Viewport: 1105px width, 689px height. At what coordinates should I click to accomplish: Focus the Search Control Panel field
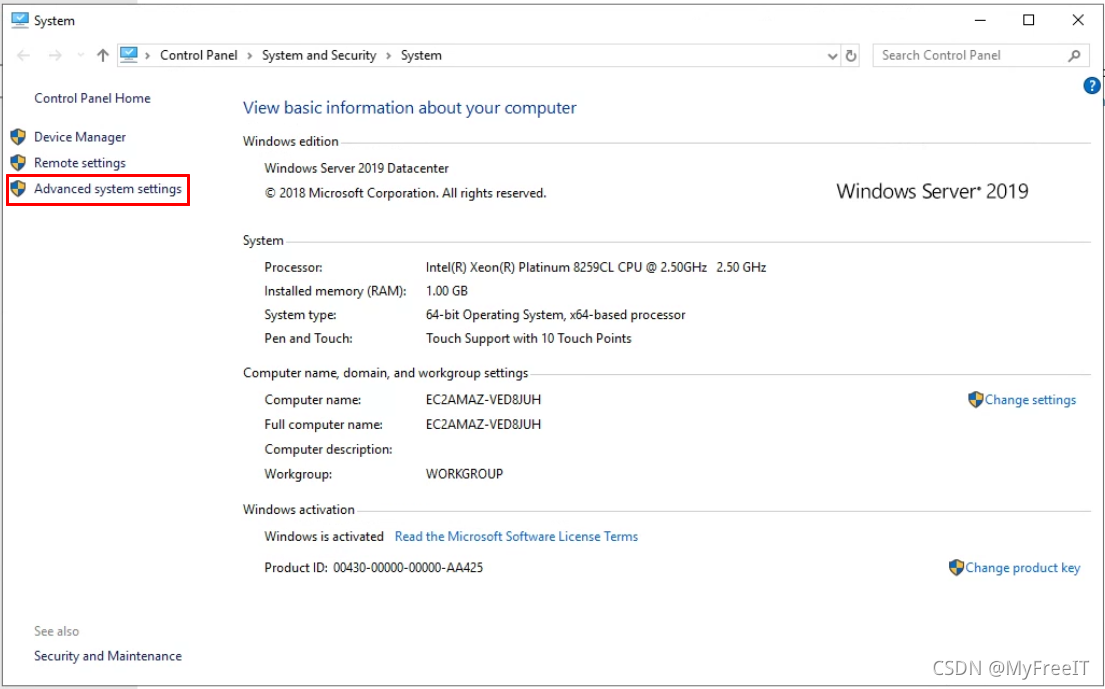[980, 56]
